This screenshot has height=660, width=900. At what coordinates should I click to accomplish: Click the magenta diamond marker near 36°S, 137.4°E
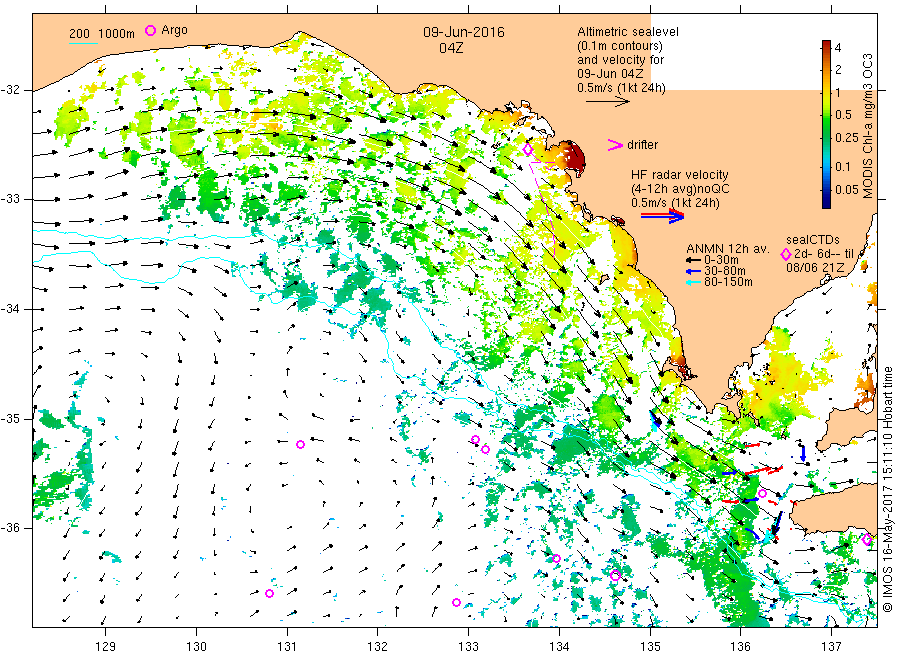point(867,539)
